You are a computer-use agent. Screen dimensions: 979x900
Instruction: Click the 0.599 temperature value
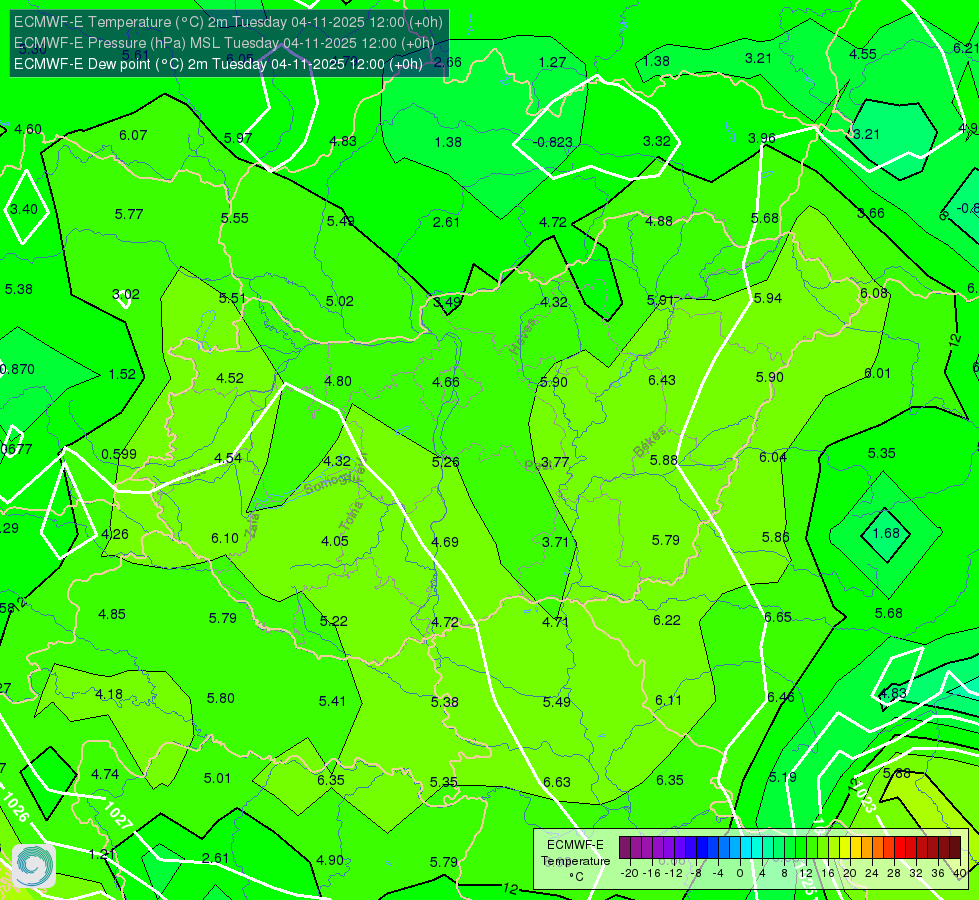point(119,454)
